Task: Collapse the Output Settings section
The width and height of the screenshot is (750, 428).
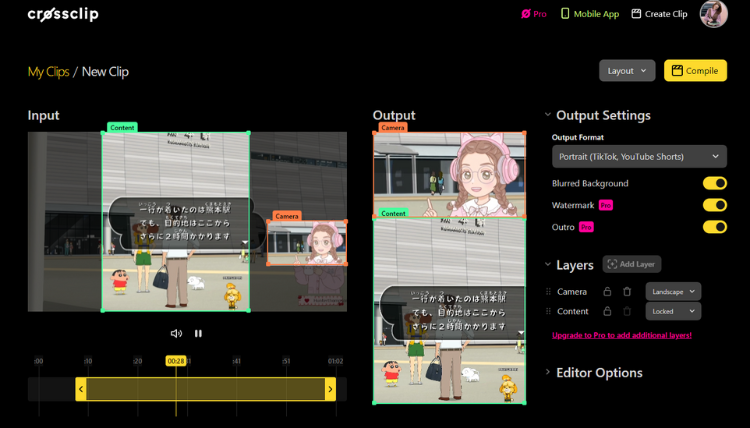Action: click(548, 115)
